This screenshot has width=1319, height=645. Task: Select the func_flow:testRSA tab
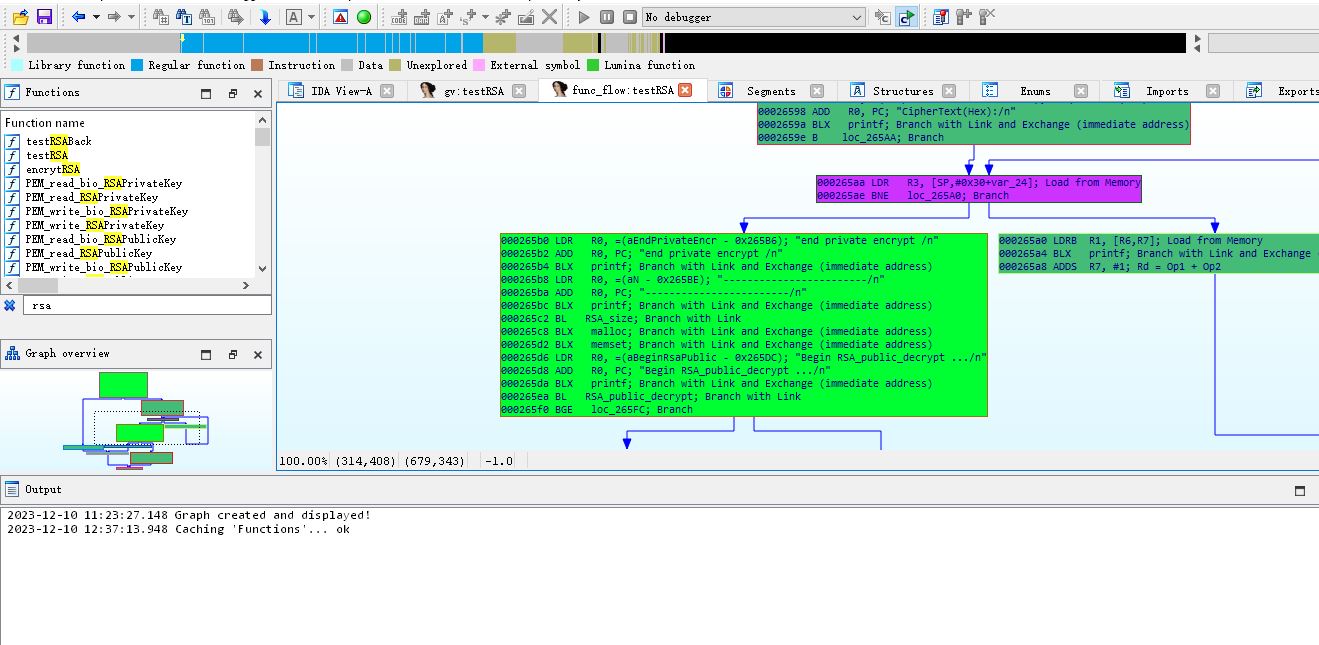tap(623, 91)
